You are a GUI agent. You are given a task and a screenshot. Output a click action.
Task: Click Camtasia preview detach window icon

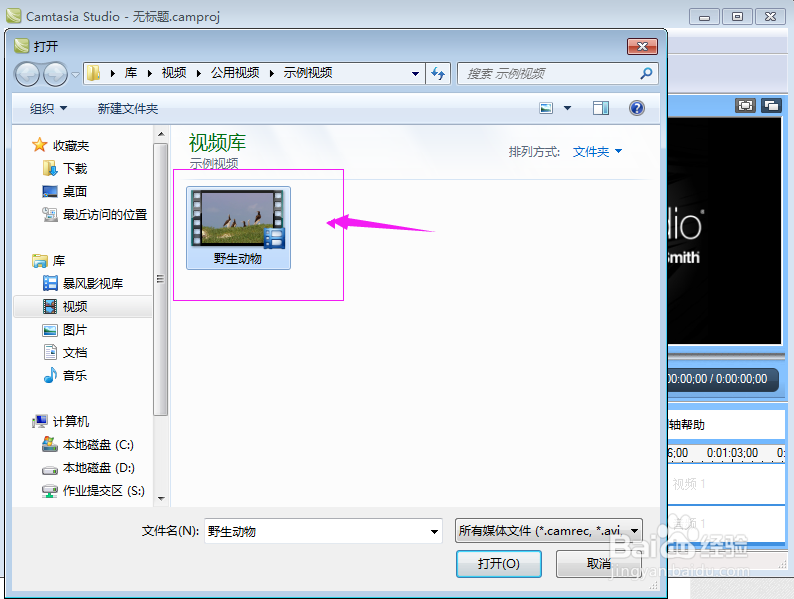coord(772,105)
